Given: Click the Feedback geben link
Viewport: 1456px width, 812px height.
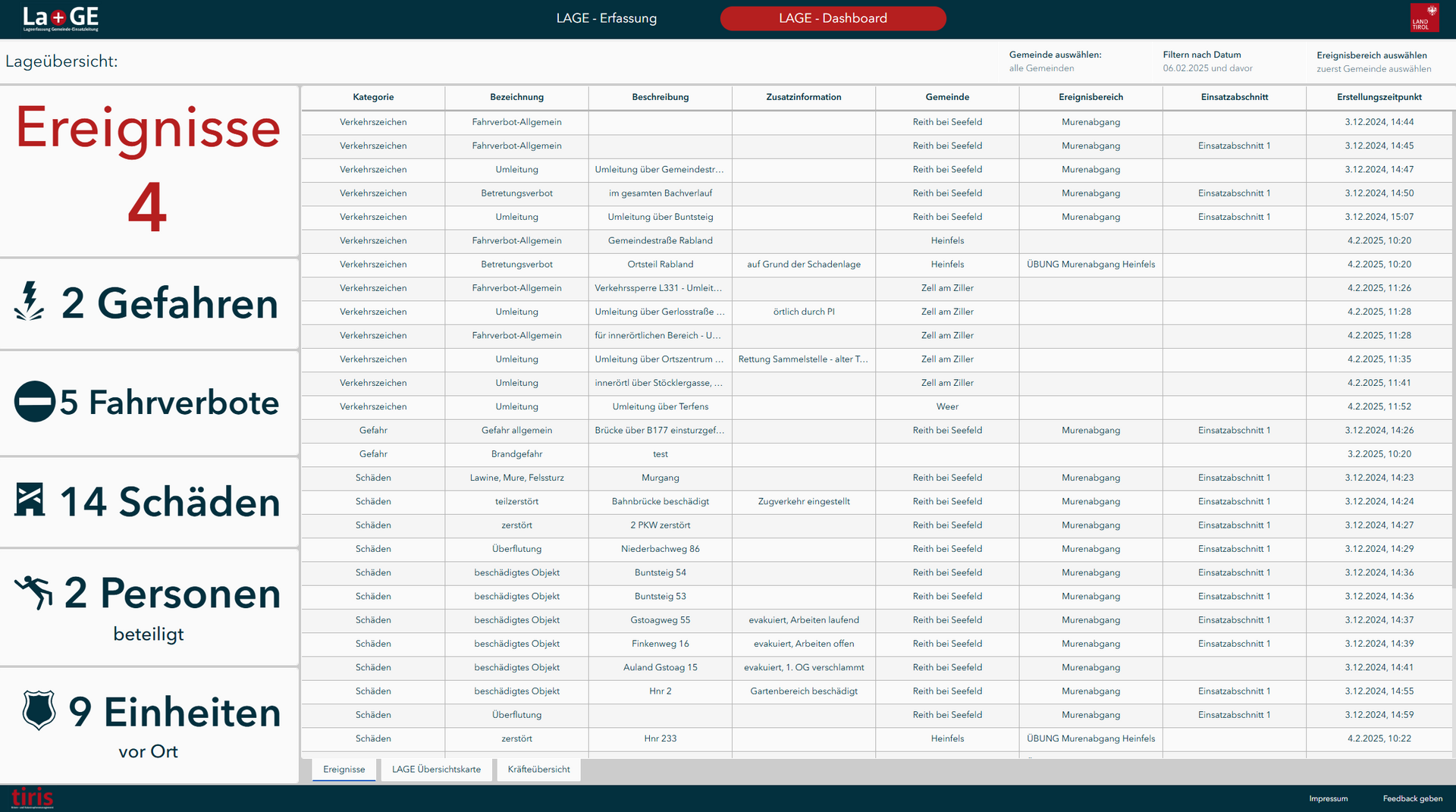Looking at the screenshot, I should click(1412, 798).
